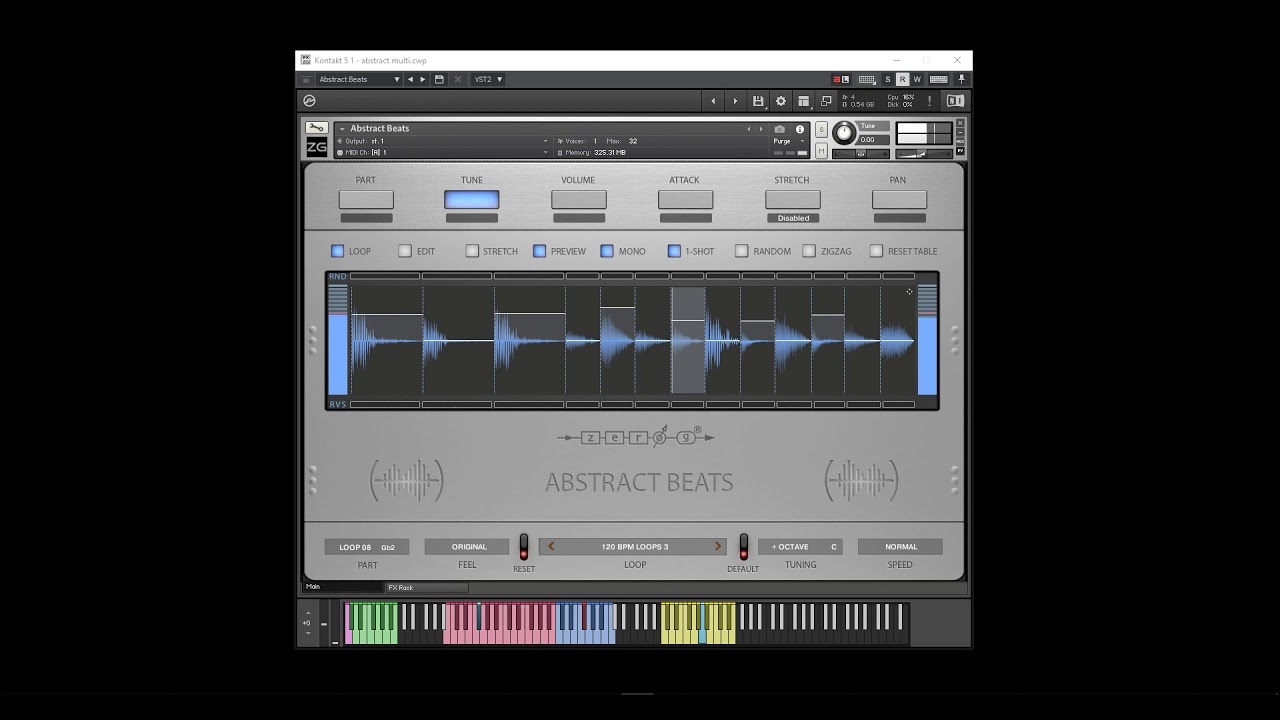Enable the ZIGZAG checkbox

(x=809, y=251)
